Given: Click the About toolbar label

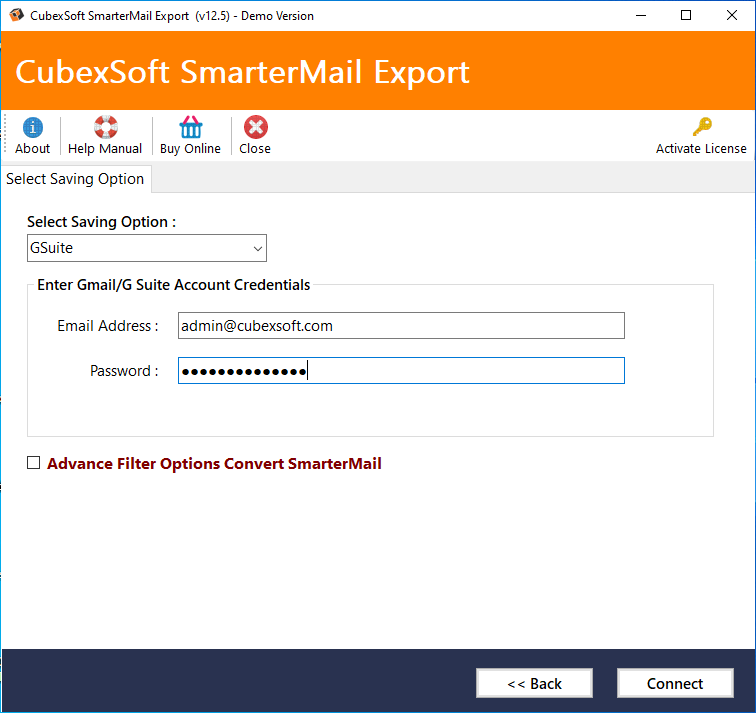Looking at the screenshot, I should pyautogui.click(x=32, y=148).
